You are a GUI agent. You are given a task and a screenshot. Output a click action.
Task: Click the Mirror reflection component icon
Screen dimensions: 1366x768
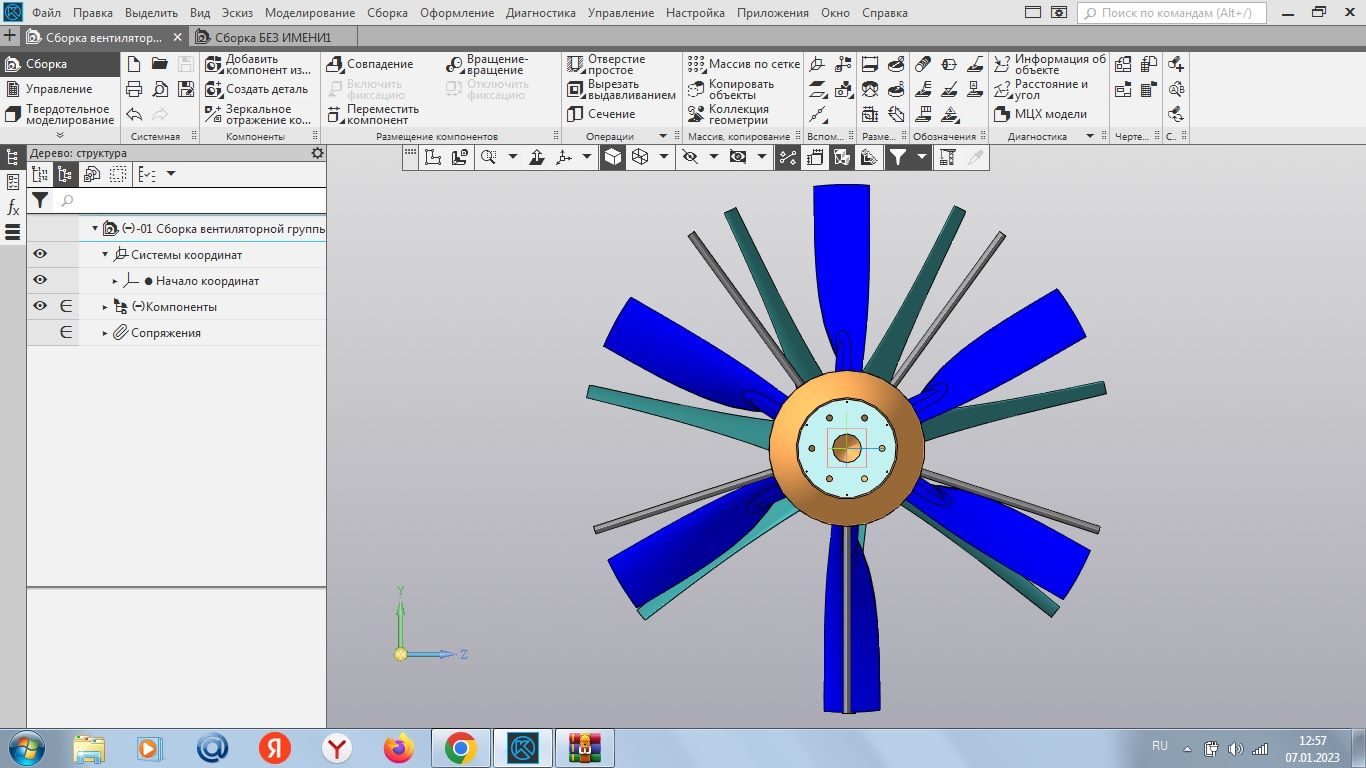click(213, 114)
